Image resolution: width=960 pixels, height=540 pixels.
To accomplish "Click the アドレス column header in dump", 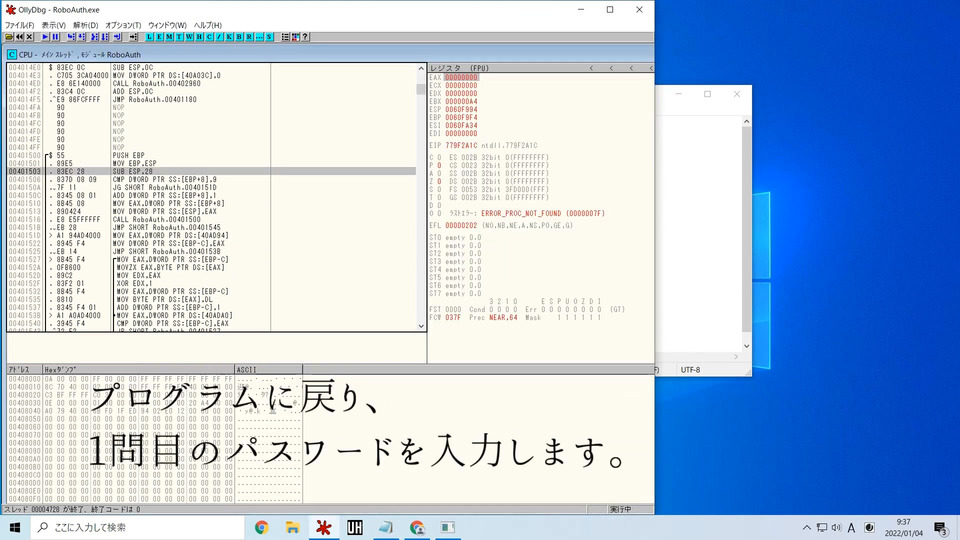I will 24,370.
